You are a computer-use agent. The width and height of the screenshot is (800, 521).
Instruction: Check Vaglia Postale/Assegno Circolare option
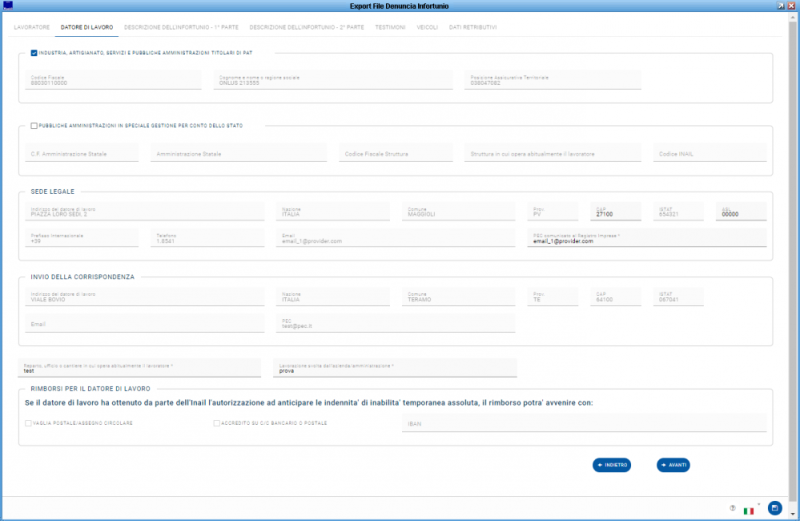click(28, 423)
